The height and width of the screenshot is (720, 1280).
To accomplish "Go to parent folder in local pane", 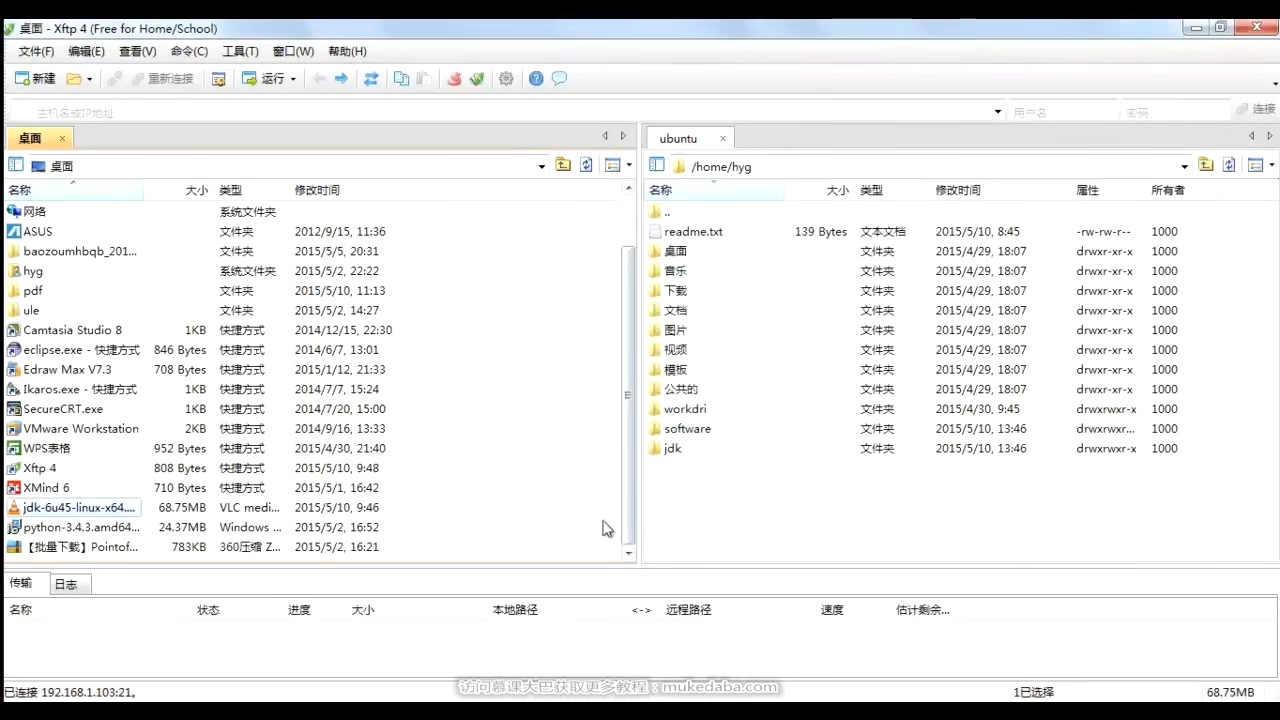I will 563,165.
